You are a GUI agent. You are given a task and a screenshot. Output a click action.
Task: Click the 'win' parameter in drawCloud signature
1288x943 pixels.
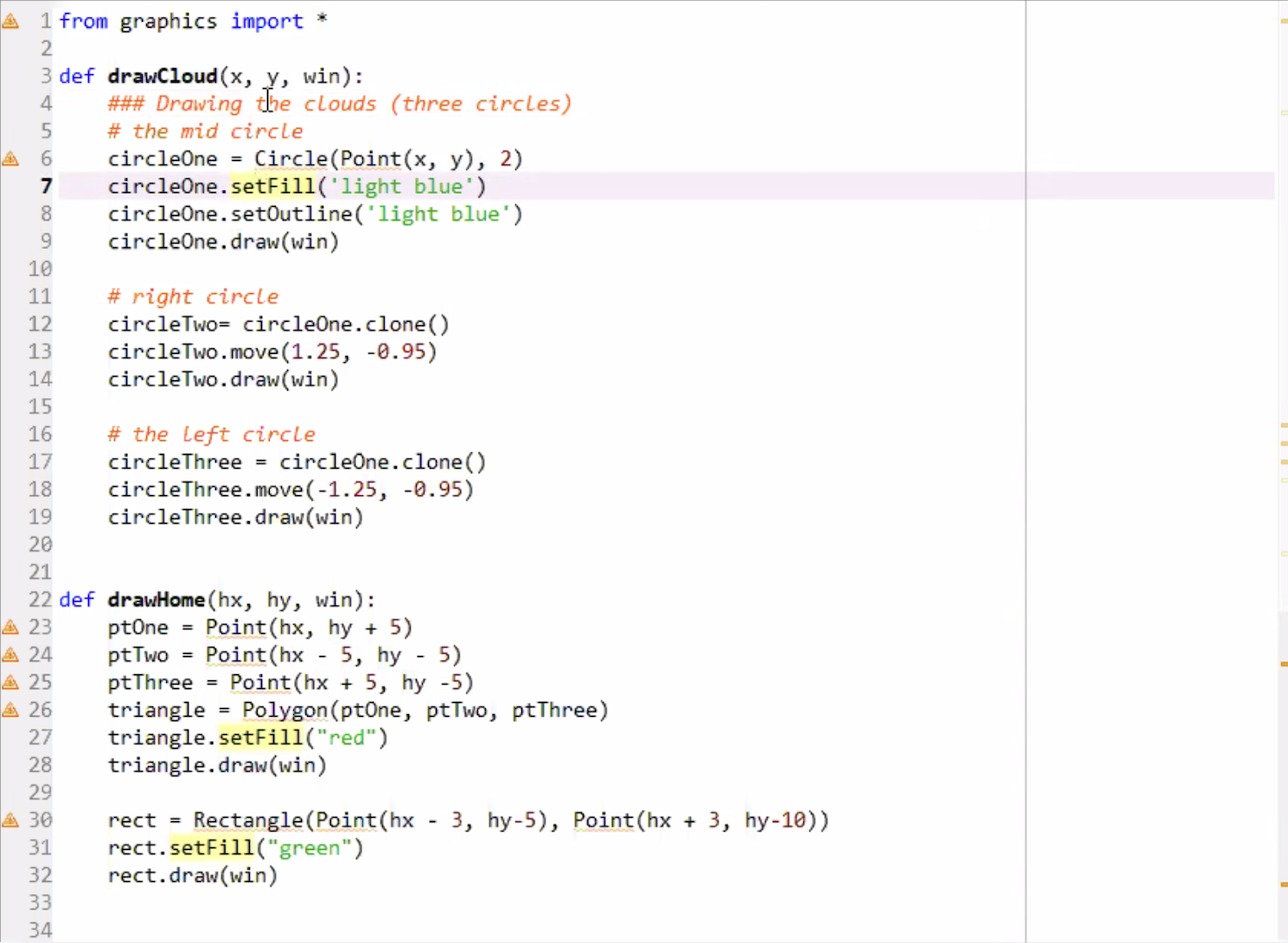[x=321, y=77]
